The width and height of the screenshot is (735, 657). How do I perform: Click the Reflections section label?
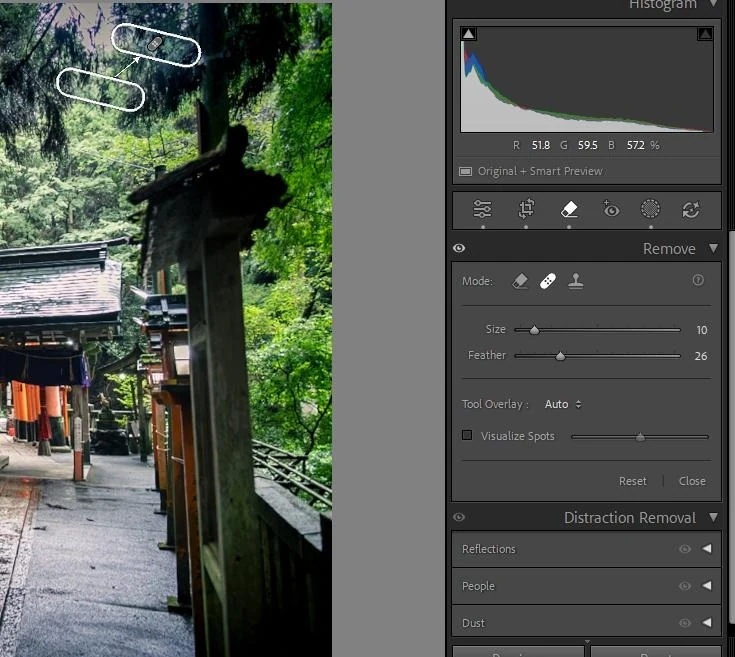click(488, 549)
